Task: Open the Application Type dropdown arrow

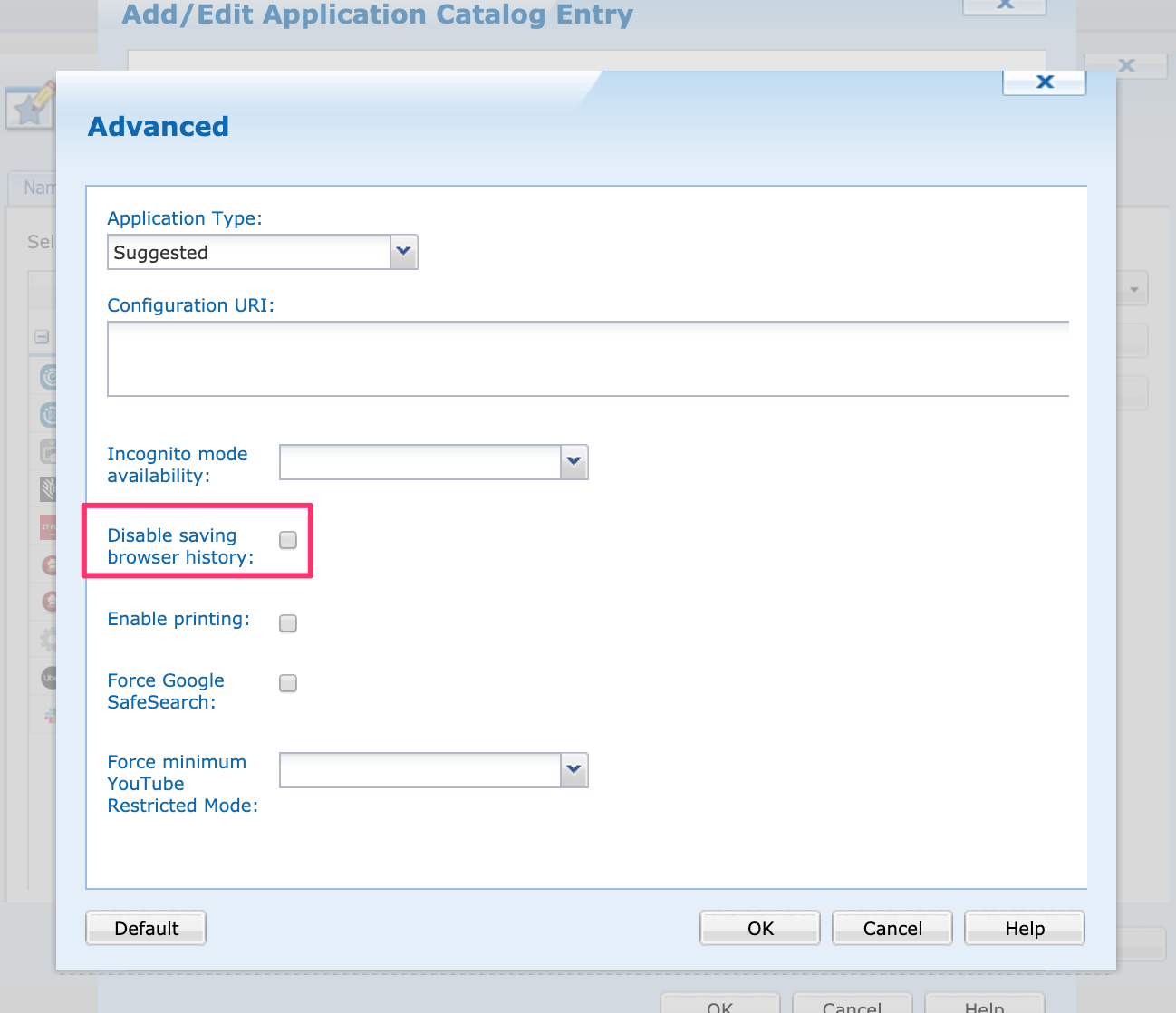Action: pos(404,252)
